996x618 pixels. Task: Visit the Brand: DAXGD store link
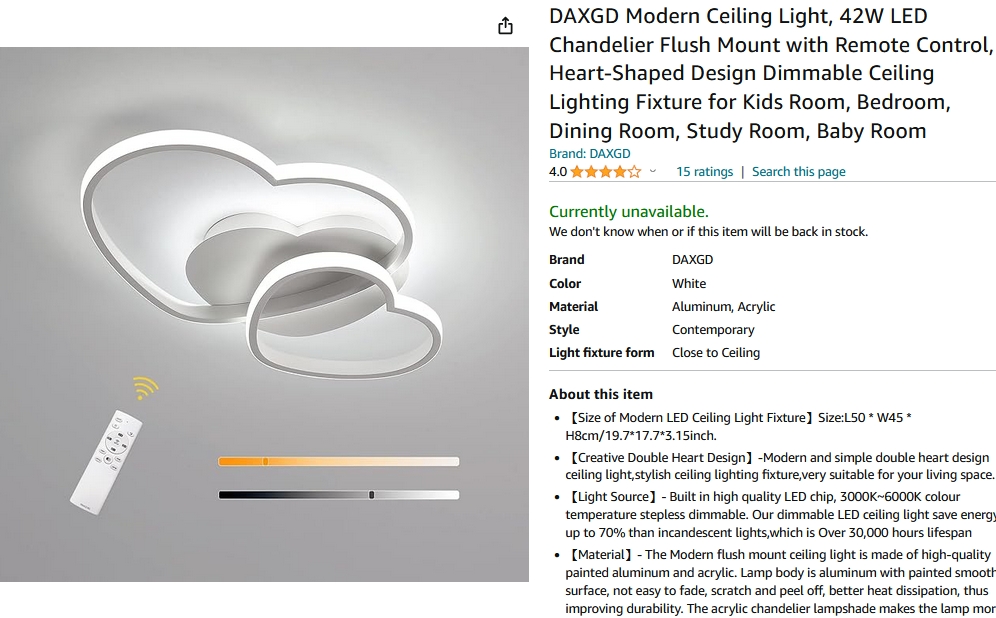pyautogui.click(x=589, y=154)
